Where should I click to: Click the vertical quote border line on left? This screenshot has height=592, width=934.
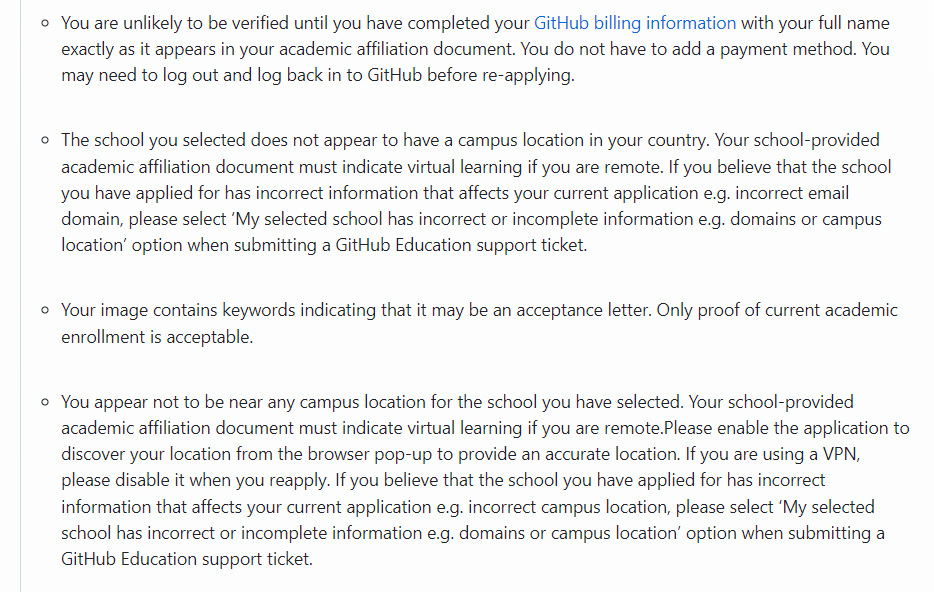click(20, 296)
